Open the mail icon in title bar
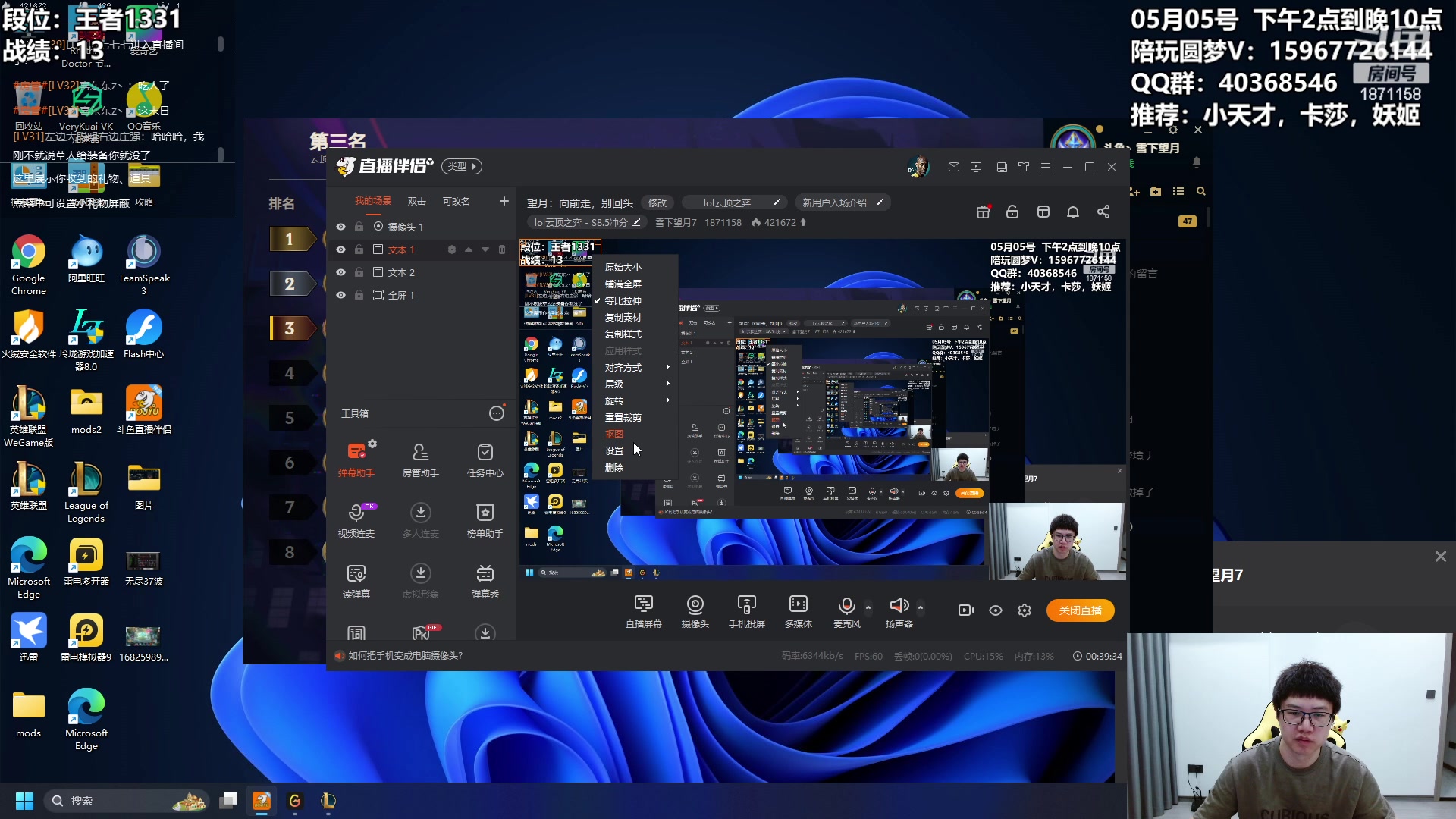Screen dimensions: 1456x819 coord(954,167)
